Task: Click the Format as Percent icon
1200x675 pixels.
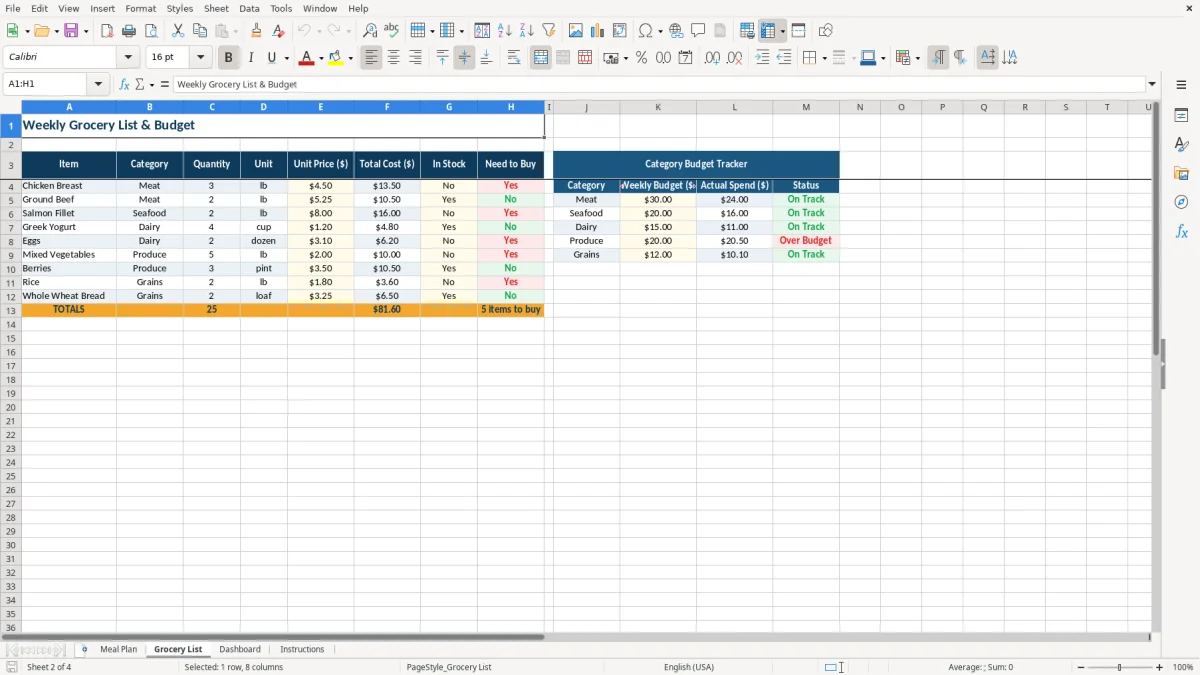Action: tap(641, 58)
